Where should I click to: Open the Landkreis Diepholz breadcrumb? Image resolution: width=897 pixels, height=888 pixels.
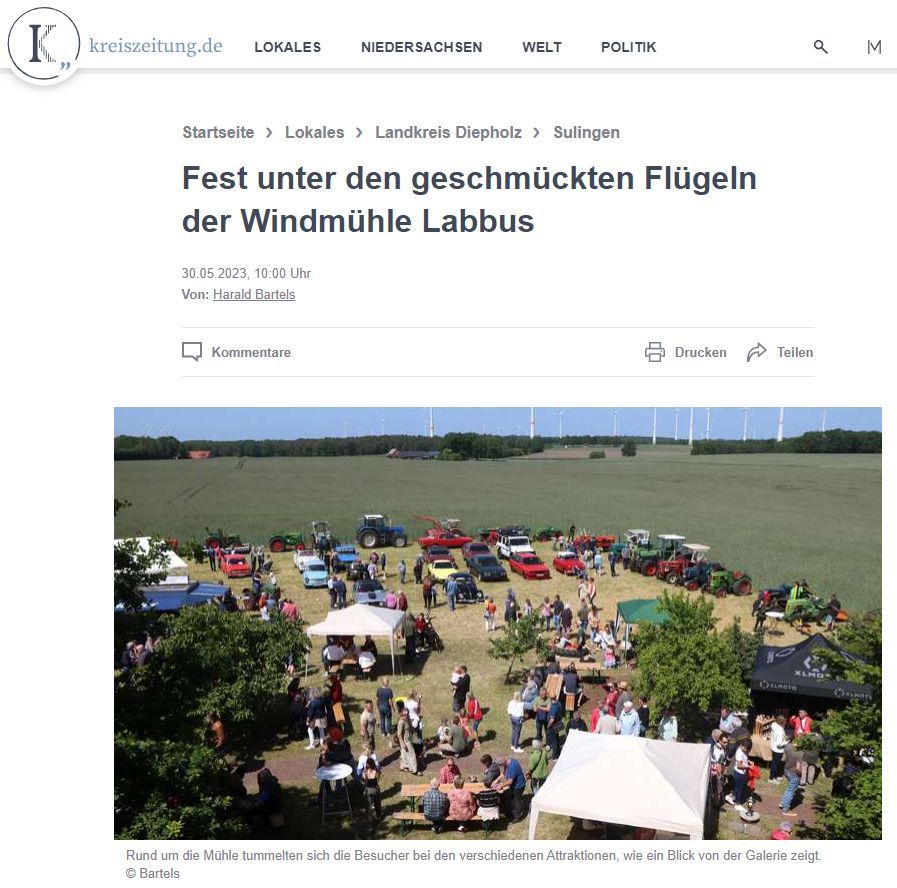tap(448, 132)
